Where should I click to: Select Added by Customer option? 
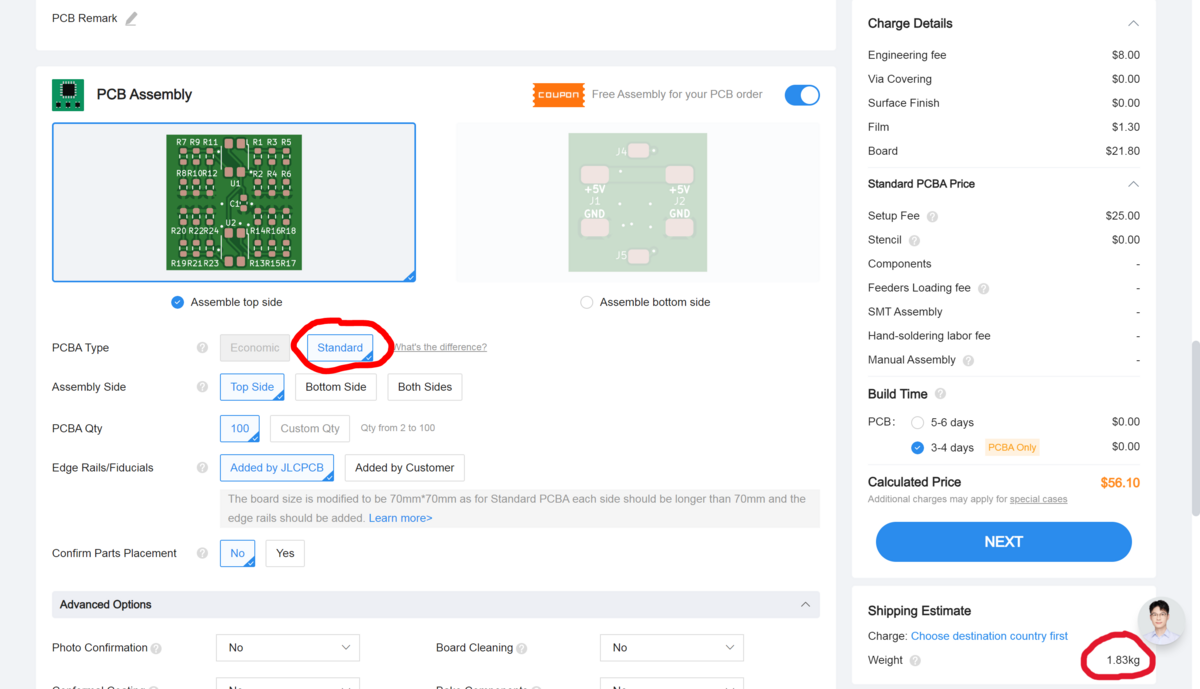coord(405,467)
